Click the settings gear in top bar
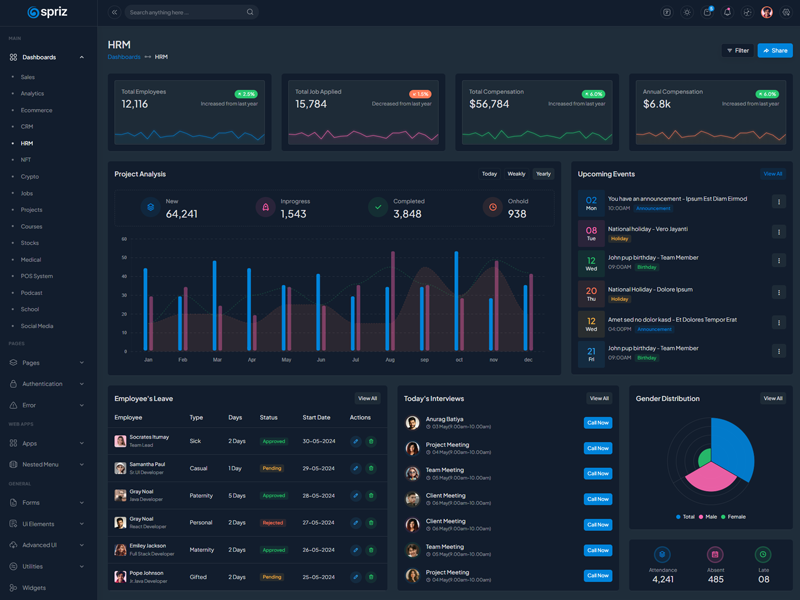The width and height of the screenshot is (800, 600). click(786, 12)
